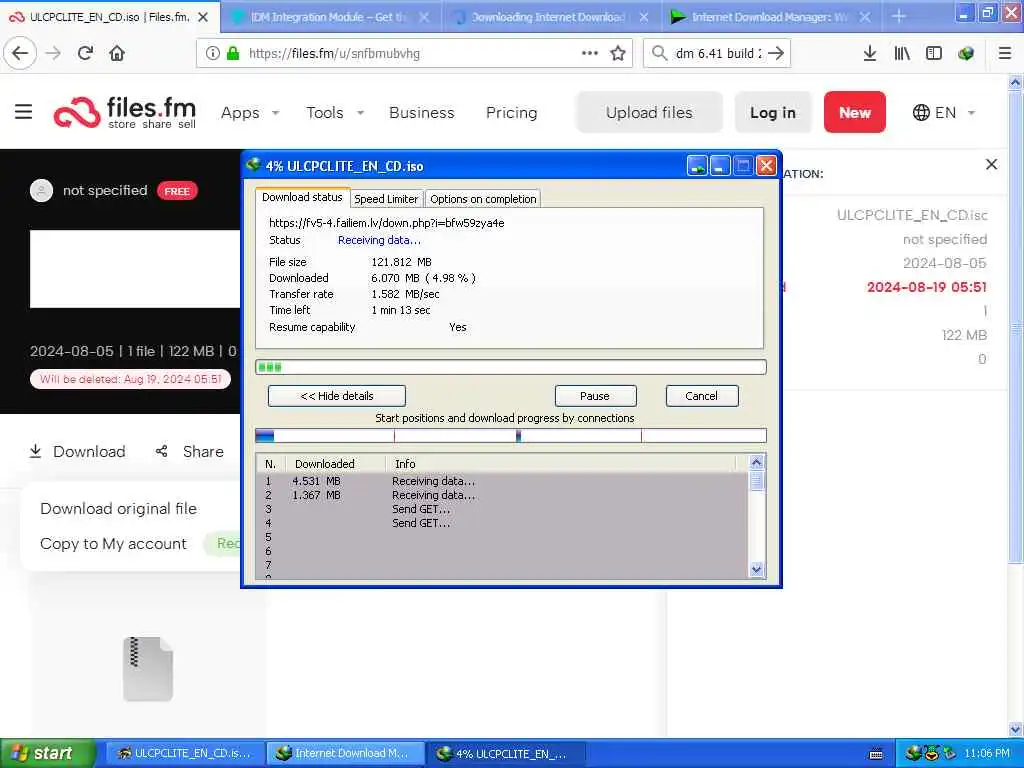
Task: Click the connections list scrollbar up arrow
Action: click(756, 462)
